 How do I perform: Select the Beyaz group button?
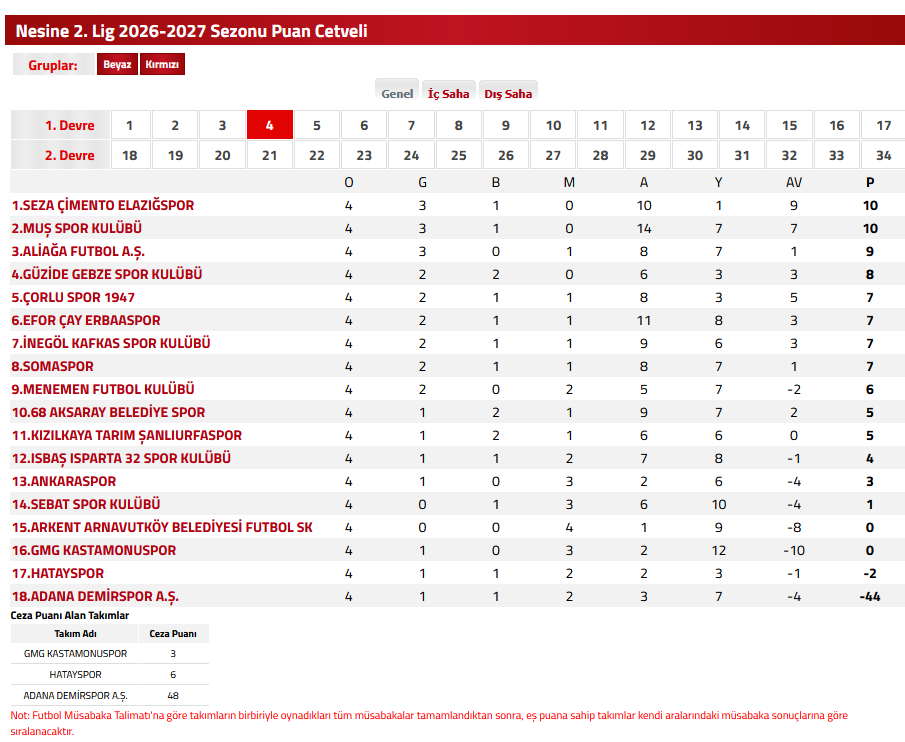pos(117,64)
